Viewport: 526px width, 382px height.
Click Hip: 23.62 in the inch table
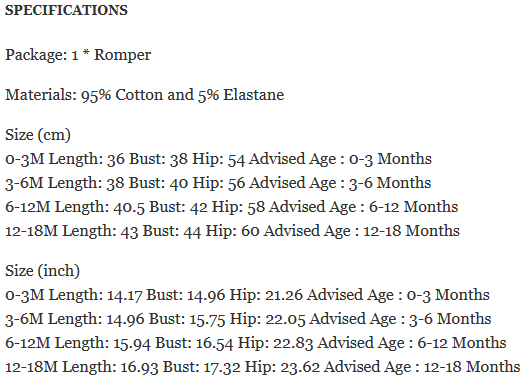[x=282, y=367]
